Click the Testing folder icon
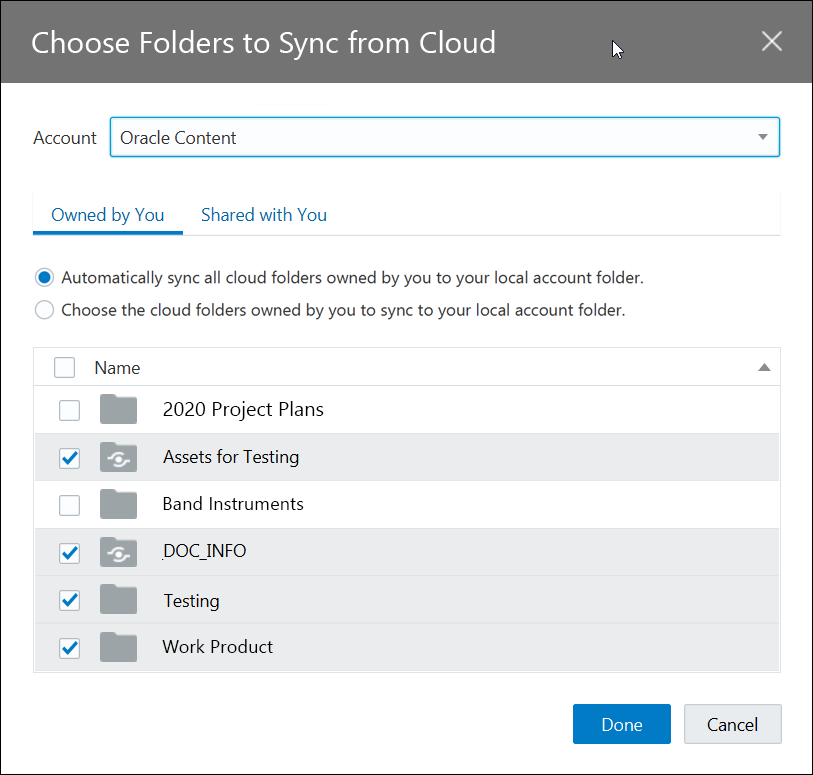The height and width of the screenshot is (775, 813). point(118,600)
